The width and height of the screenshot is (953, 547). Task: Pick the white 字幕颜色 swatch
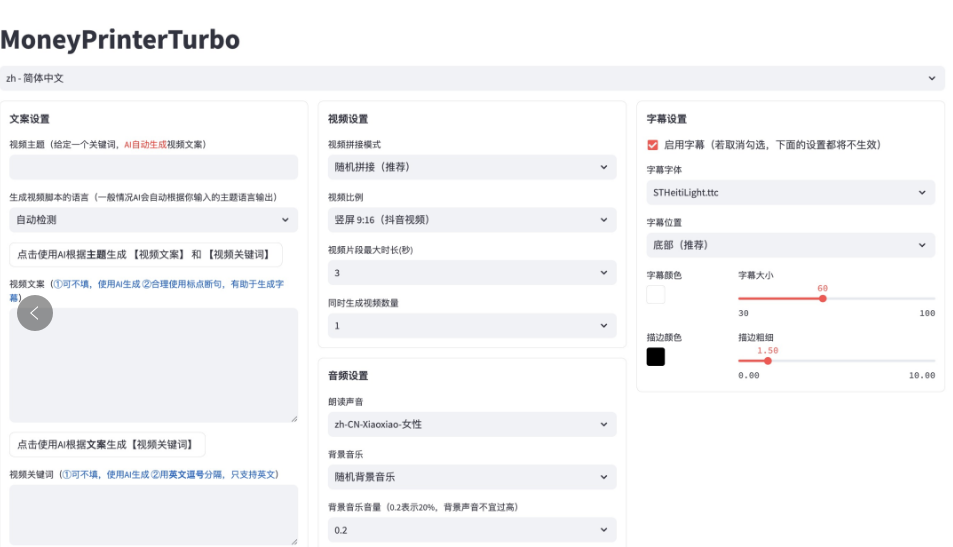click(x=656, y=295)
